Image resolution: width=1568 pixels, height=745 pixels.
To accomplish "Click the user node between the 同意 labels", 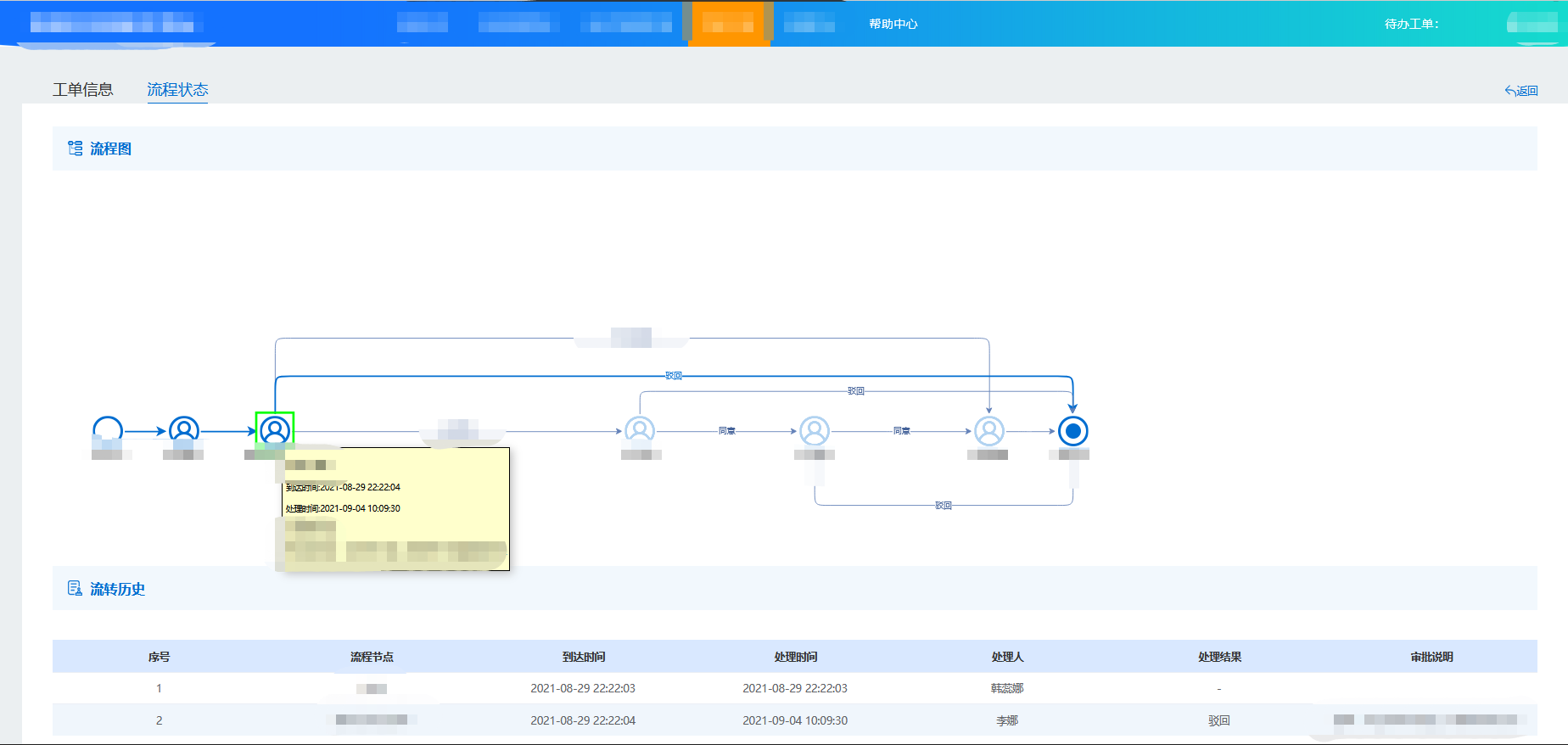I will [815, 431].
